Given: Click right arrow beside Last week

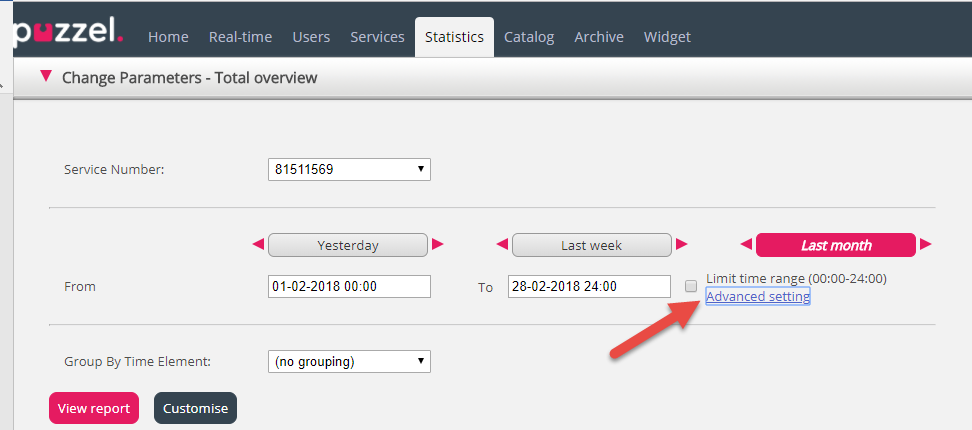Looking at the screenshot, I should tap(681, 245).
